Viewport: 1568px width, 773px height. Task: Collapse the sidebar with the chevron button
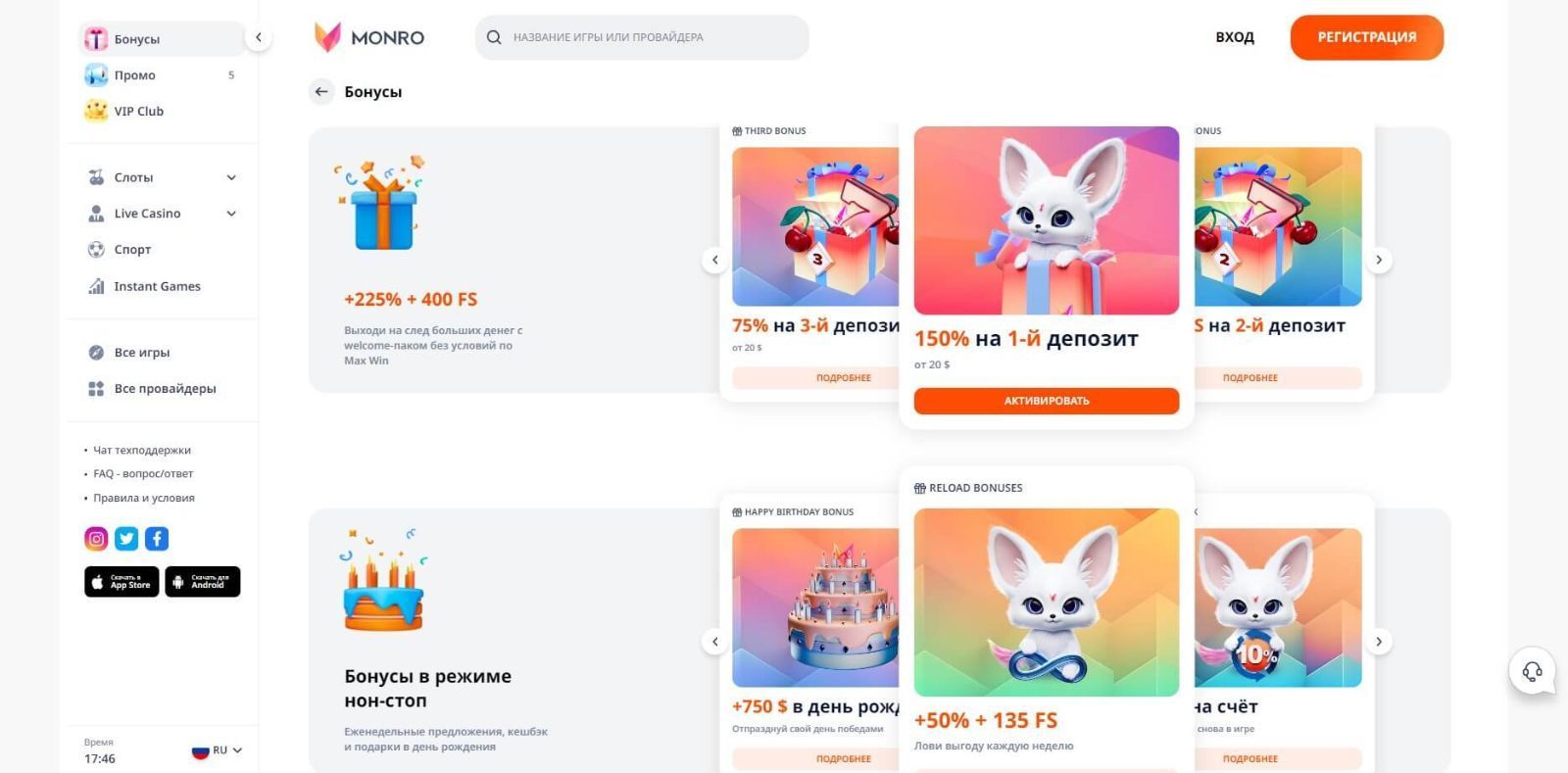pyautogui.click(x=259, y=38)
